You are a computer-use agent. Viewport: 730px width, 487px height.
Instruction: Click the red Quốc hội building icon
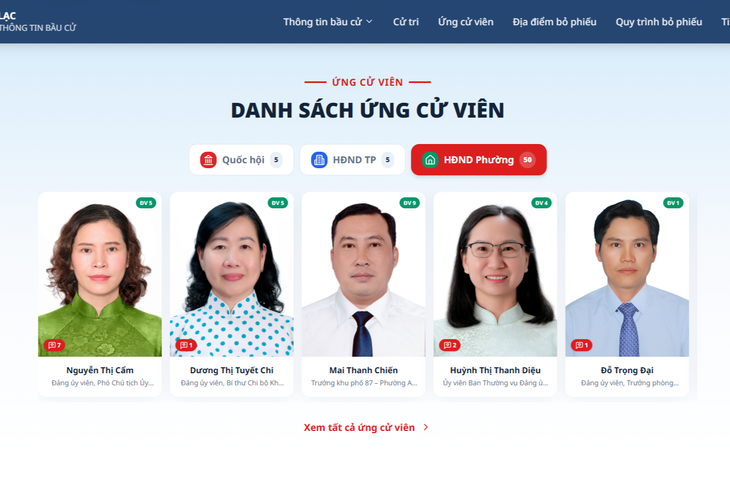pos(208,160)
